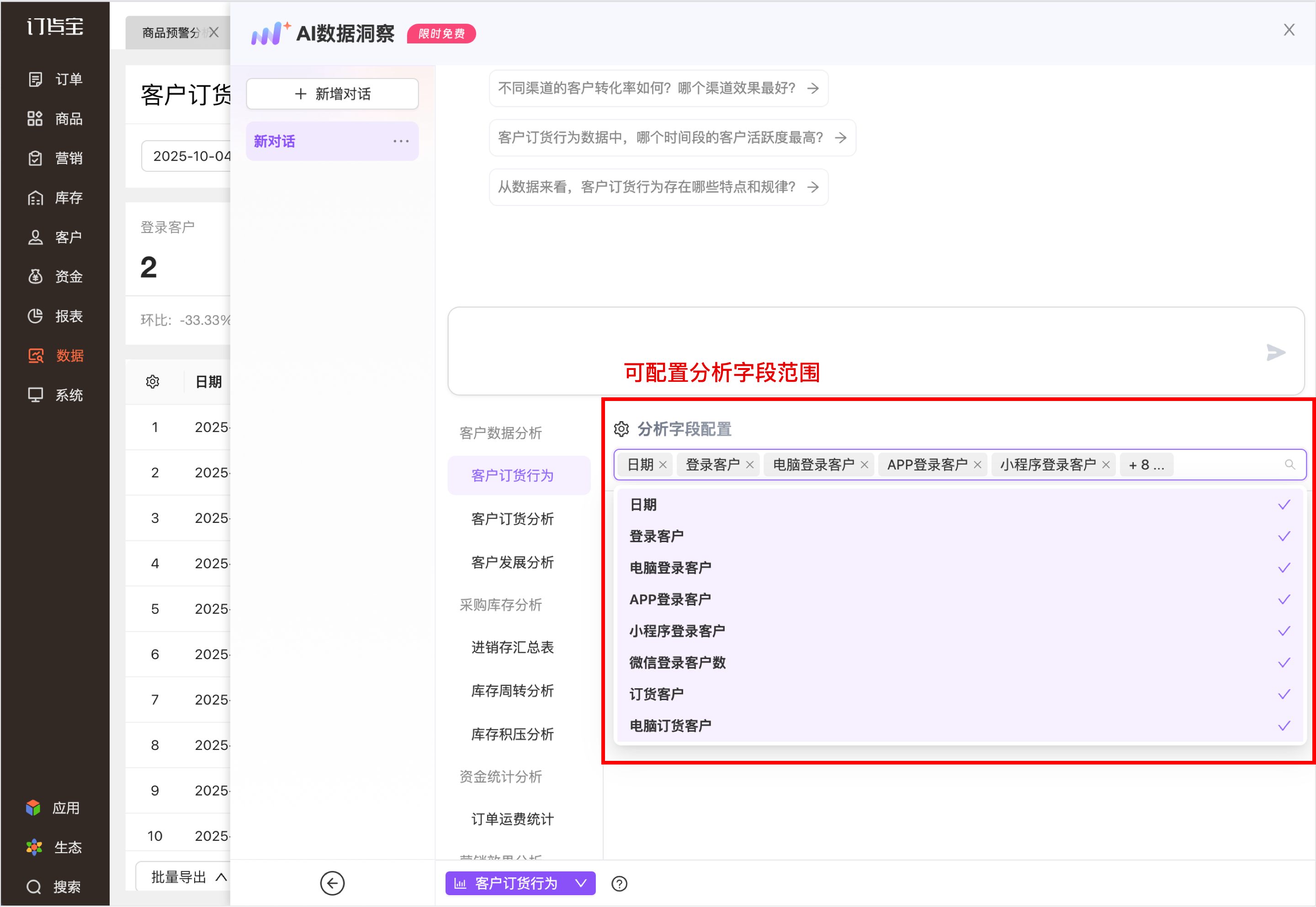
Task: Click suggestion about 哪个渠道效果最好
Action: 658,88
